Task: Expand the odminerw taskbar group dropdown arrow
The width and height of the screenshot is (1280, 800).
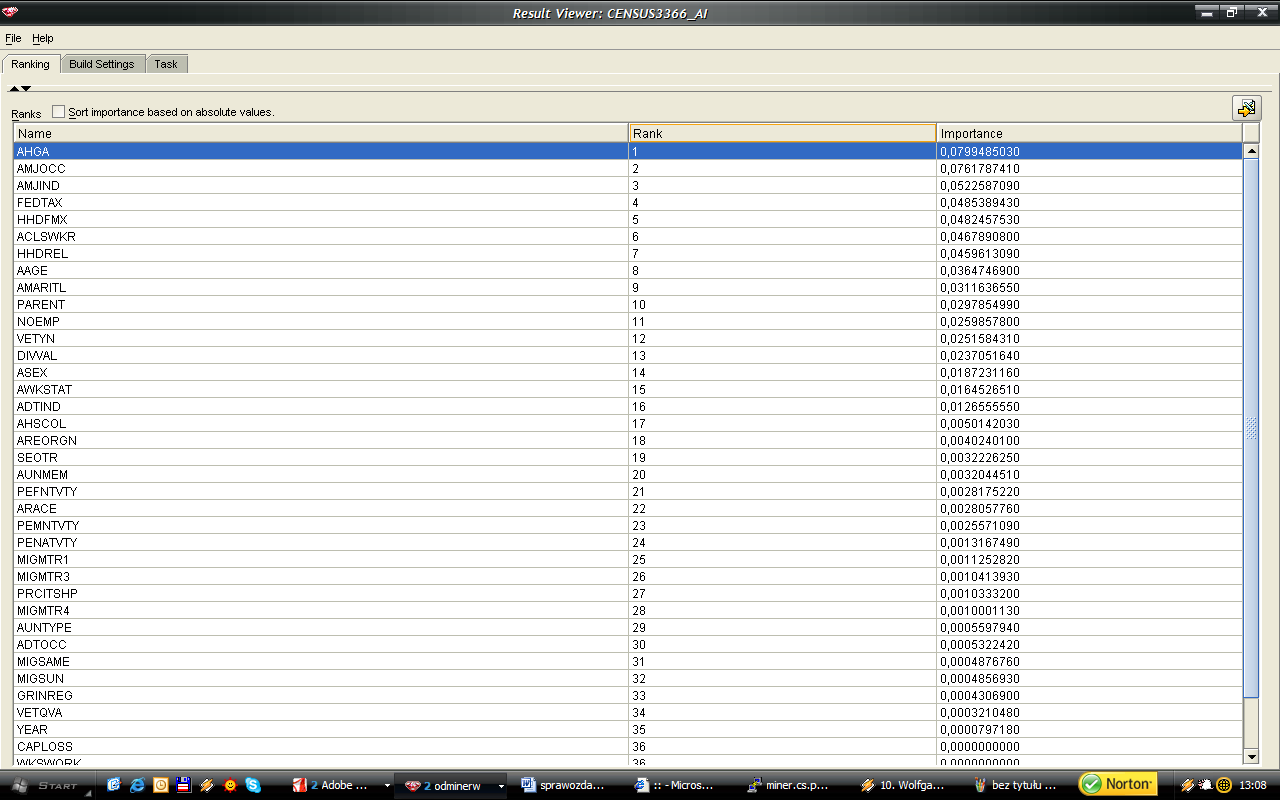Action: pos(501,786)
